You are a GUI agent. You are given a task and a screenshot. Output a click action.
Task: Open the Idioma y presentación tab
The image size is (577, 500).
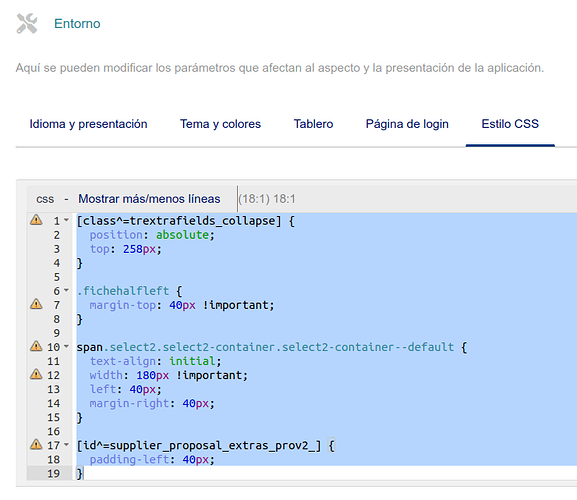pos(88,124)
